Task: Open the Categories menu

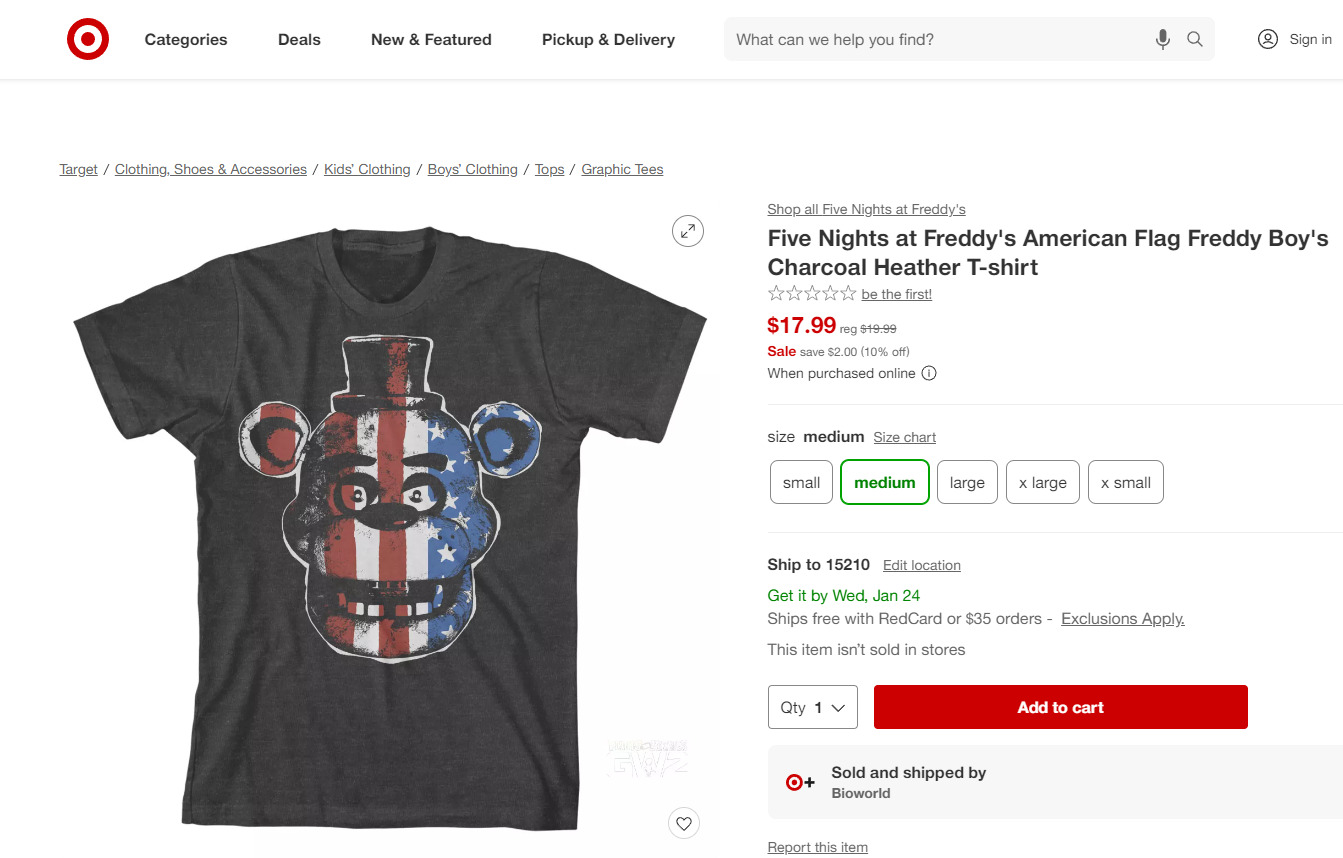Action: (186, 40)
